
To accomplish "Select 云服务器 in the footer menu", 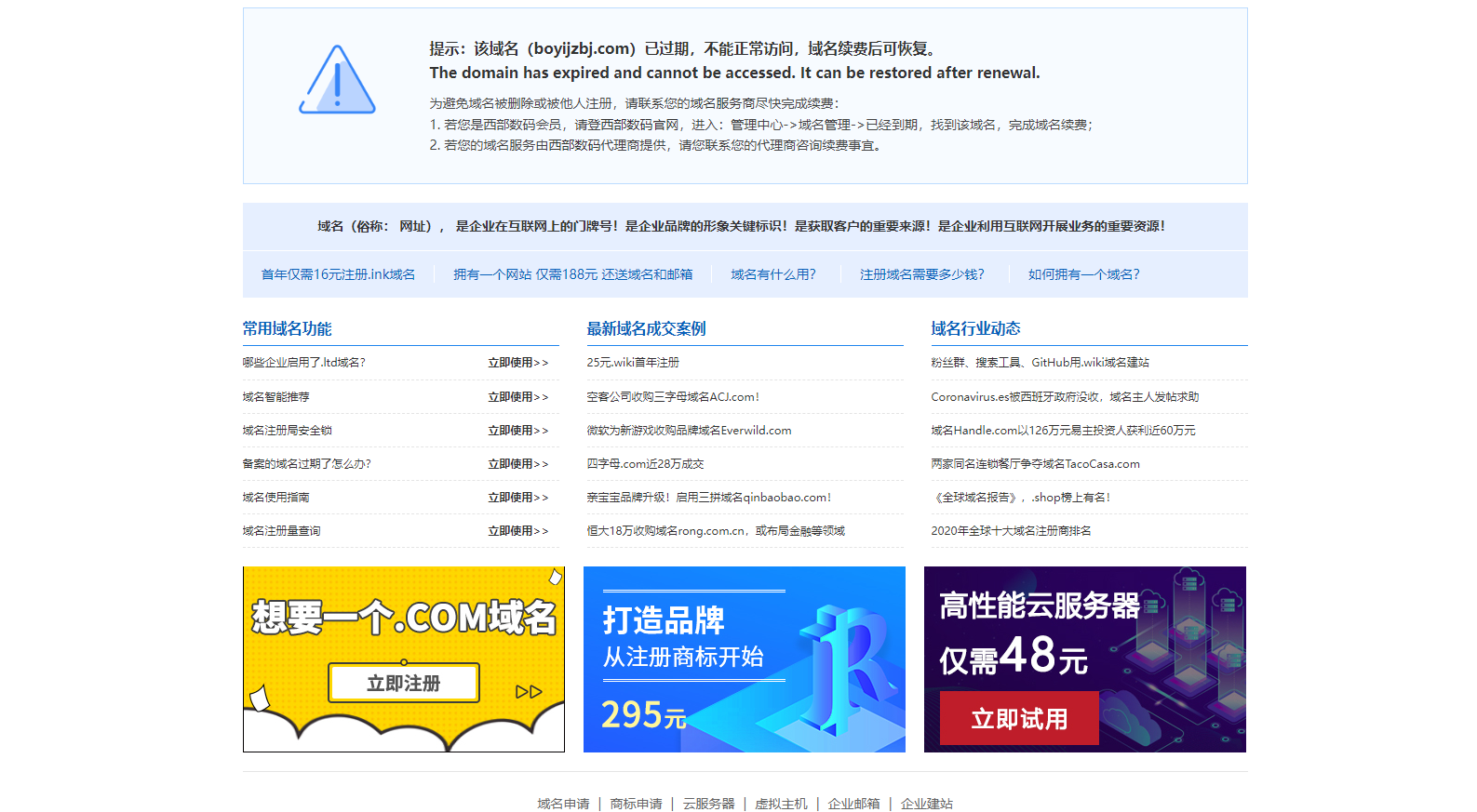I will click(x=708, y=804).
